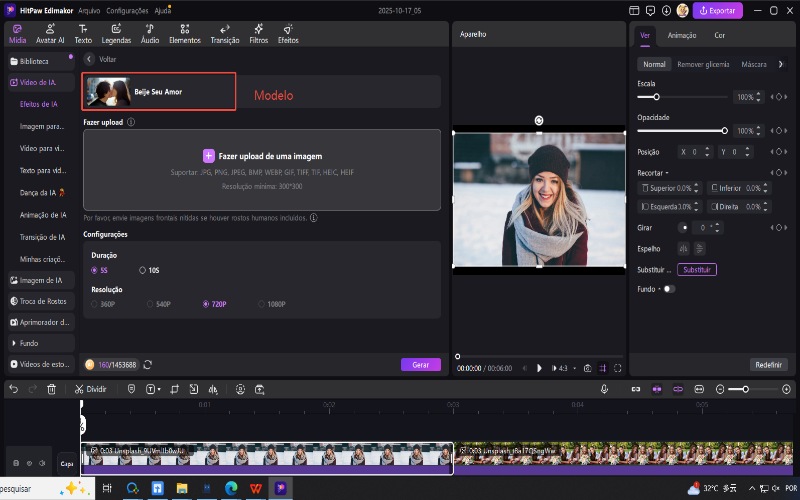Zoom out timeline with minus icon

pos(720,389)
